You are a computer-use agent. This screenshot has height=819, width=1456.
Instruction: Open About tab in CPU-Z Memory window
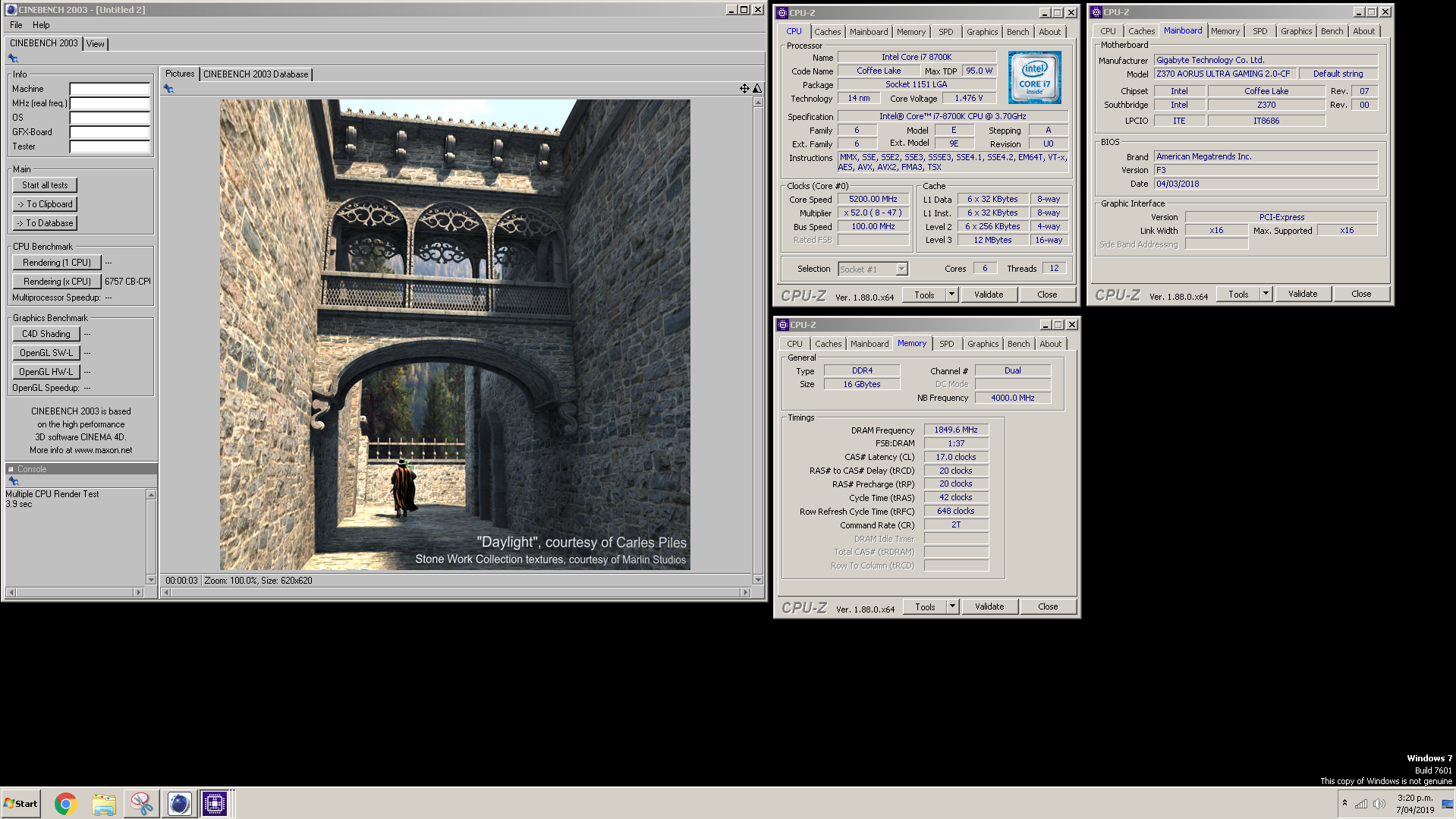[x=1050, y=344]
